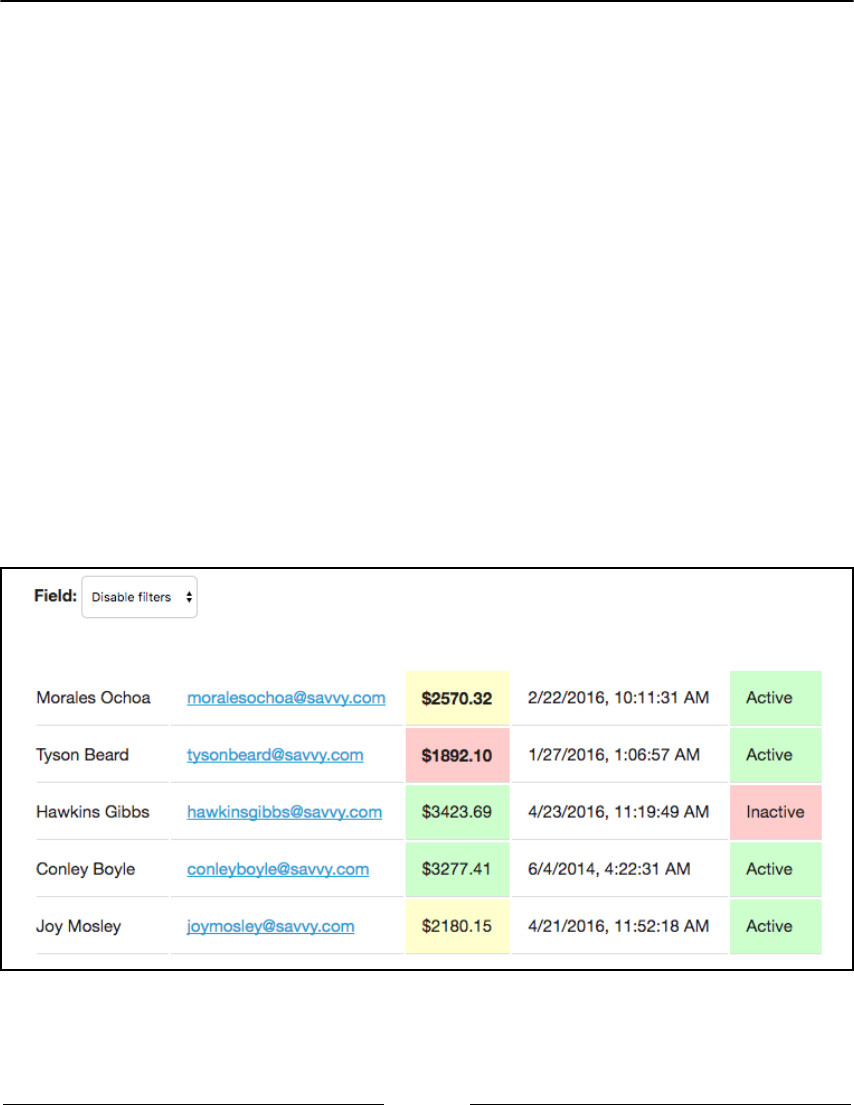Screen dimensions: 854x1105
Task: Open hawkinsgibbs@savvy.com email link
Action: 285,812
